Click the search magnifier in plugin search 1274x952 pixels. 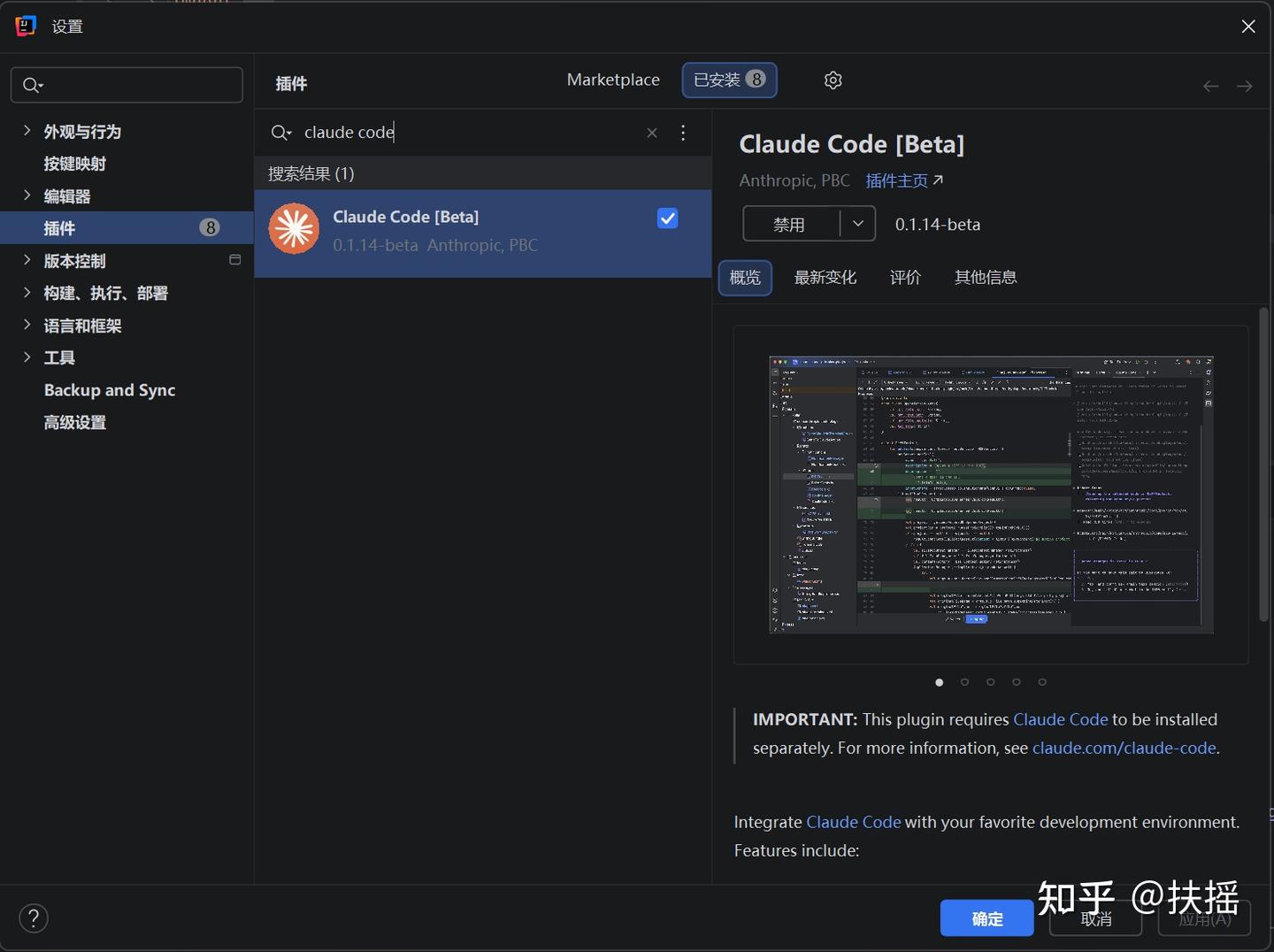tap(280, 133)
